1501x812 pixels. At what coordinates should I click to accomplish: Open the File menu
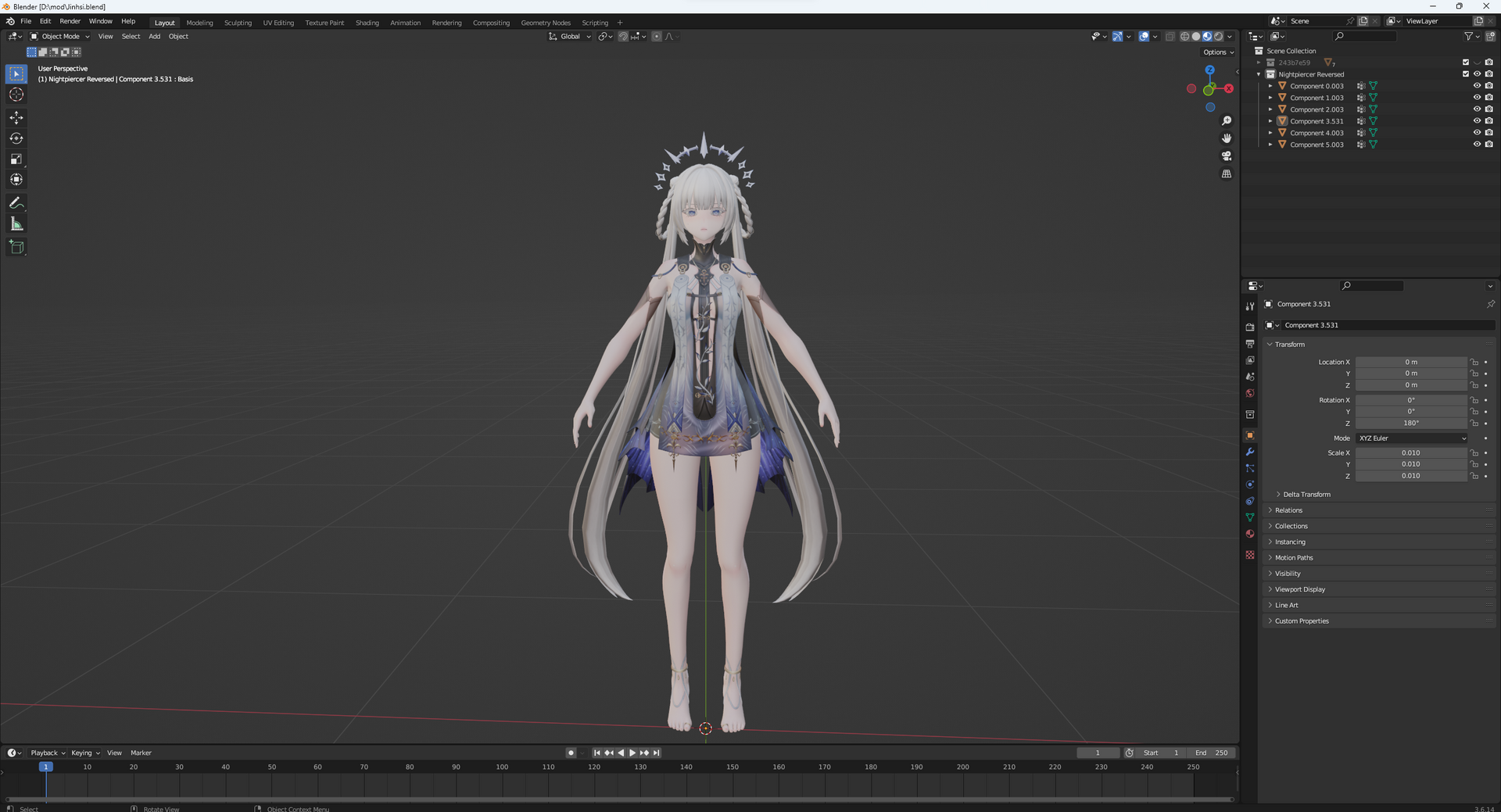coord(26,21)
